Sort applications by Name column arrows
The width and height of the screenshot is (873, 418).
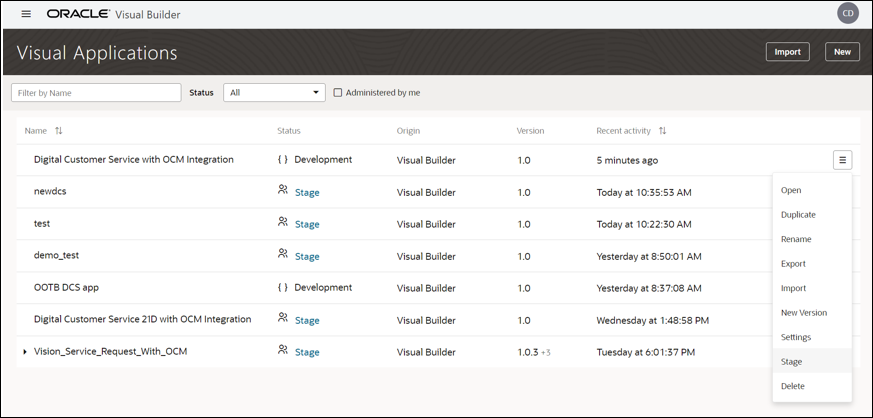(x=58, y=131)
